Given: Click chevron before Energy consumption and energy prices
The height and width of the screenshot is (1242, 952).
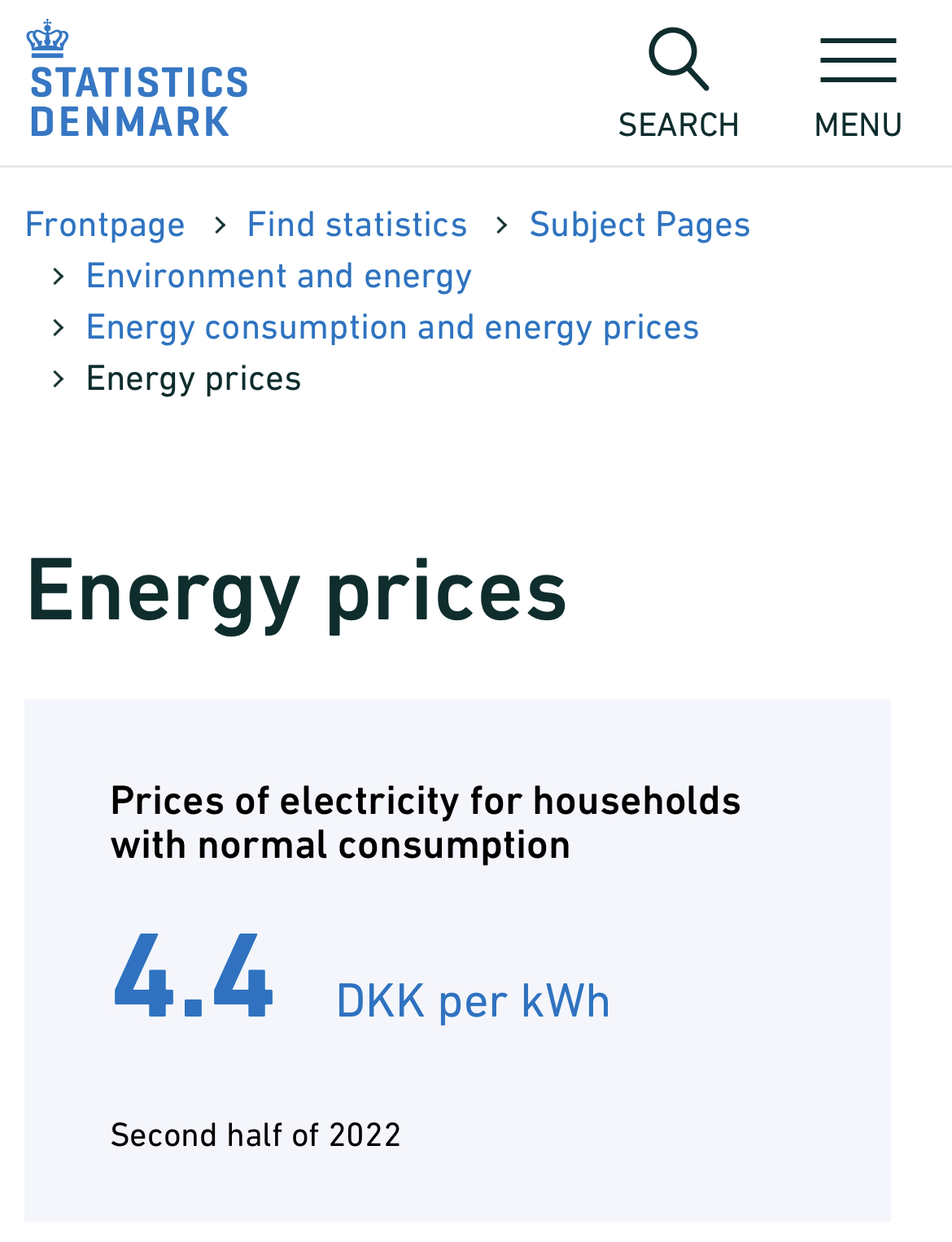Looking at the screenshot, I should click(x=59, y=328).
